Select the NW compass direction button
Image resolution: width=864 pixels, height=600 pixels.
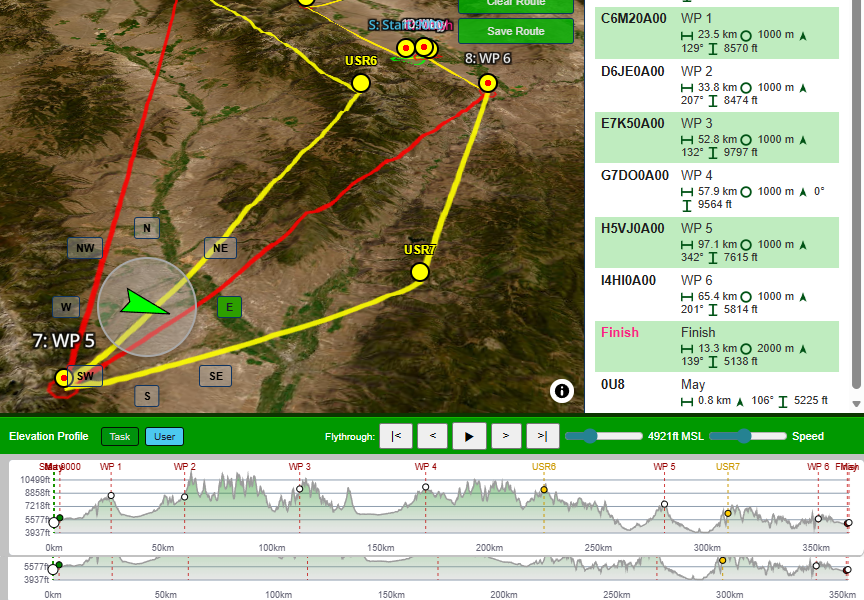click(x=85, y=248)
